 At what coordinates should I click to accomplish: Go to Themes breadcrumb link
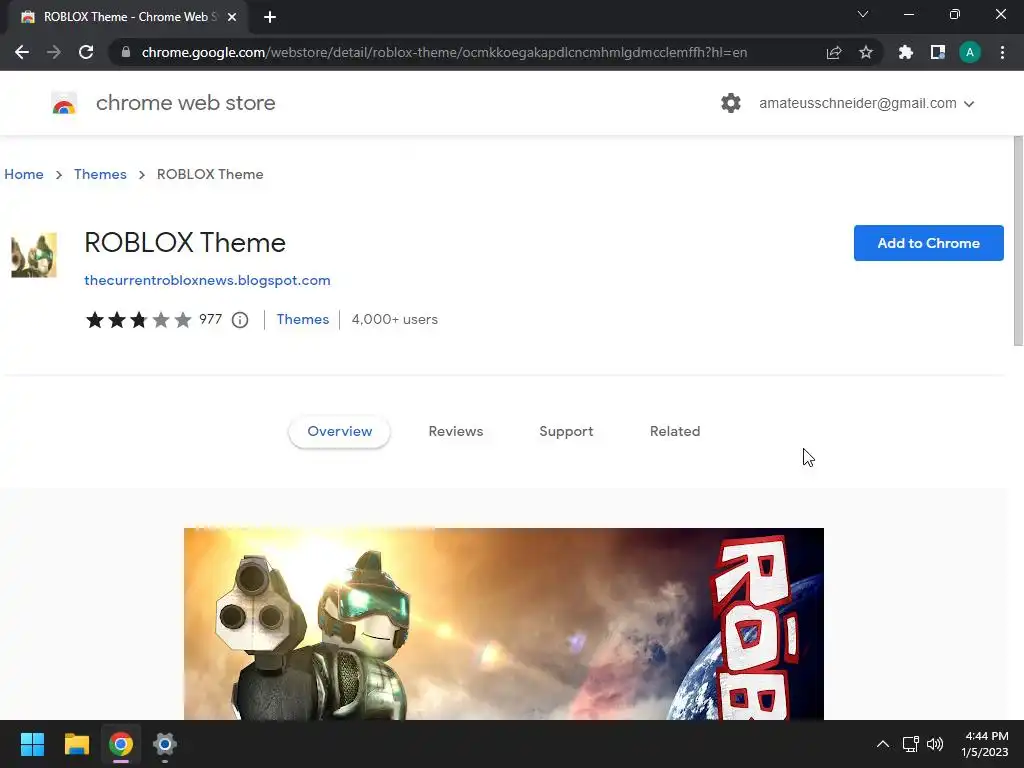click(100, 174)
